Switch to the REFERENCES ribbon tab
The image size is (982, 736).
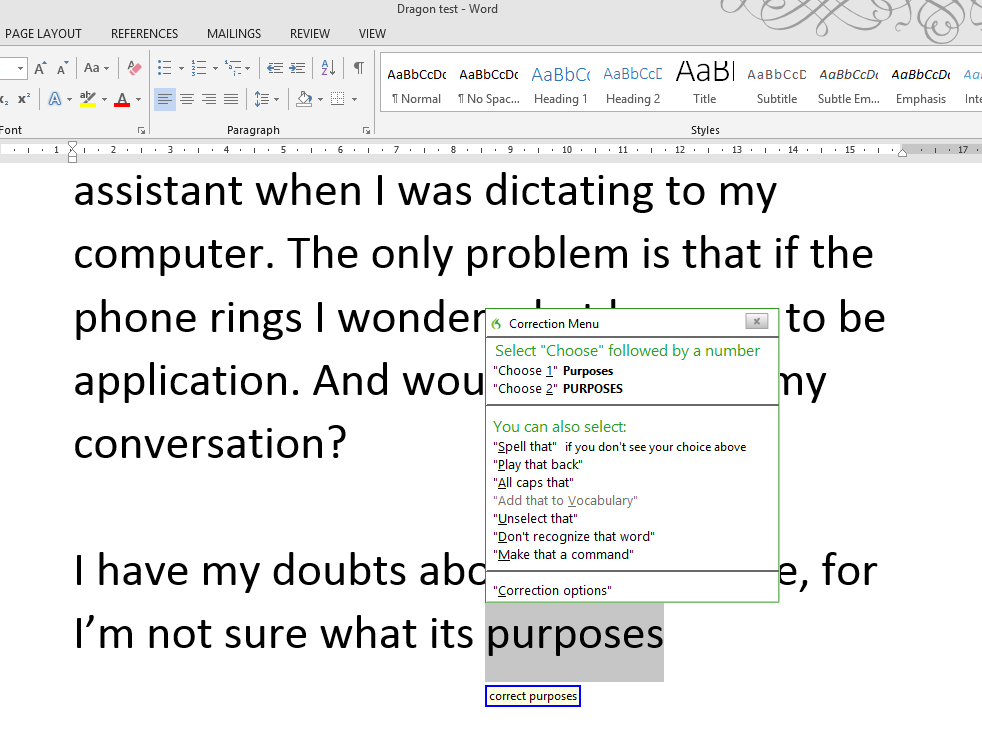point(145,34)
